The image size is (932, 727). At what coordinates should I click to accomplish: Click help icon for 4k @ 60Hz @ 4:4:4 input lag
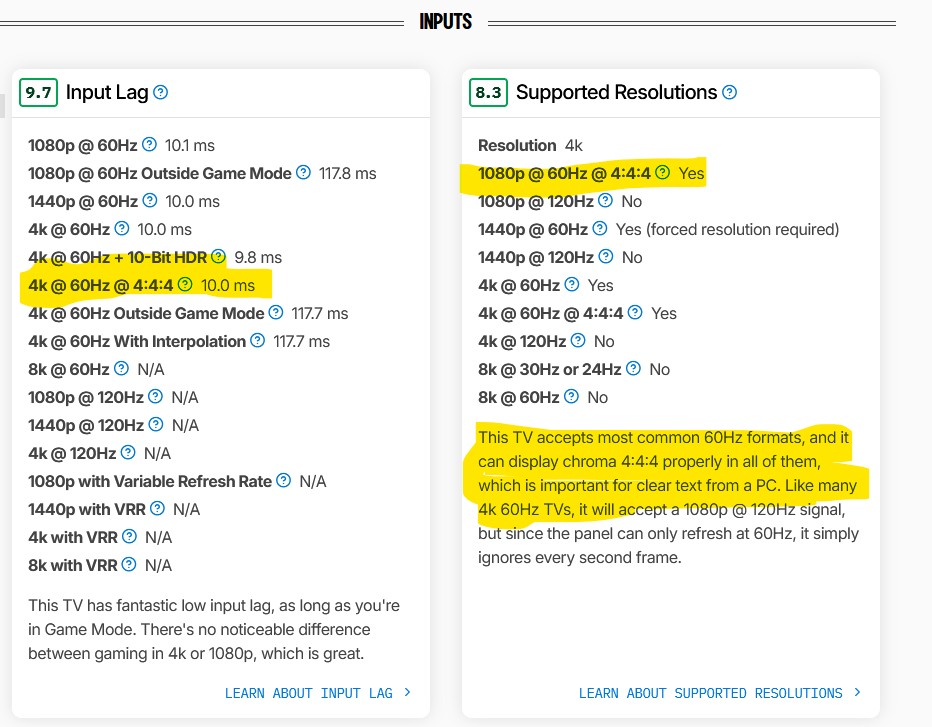pyautogui.click(x=185, y=285)
